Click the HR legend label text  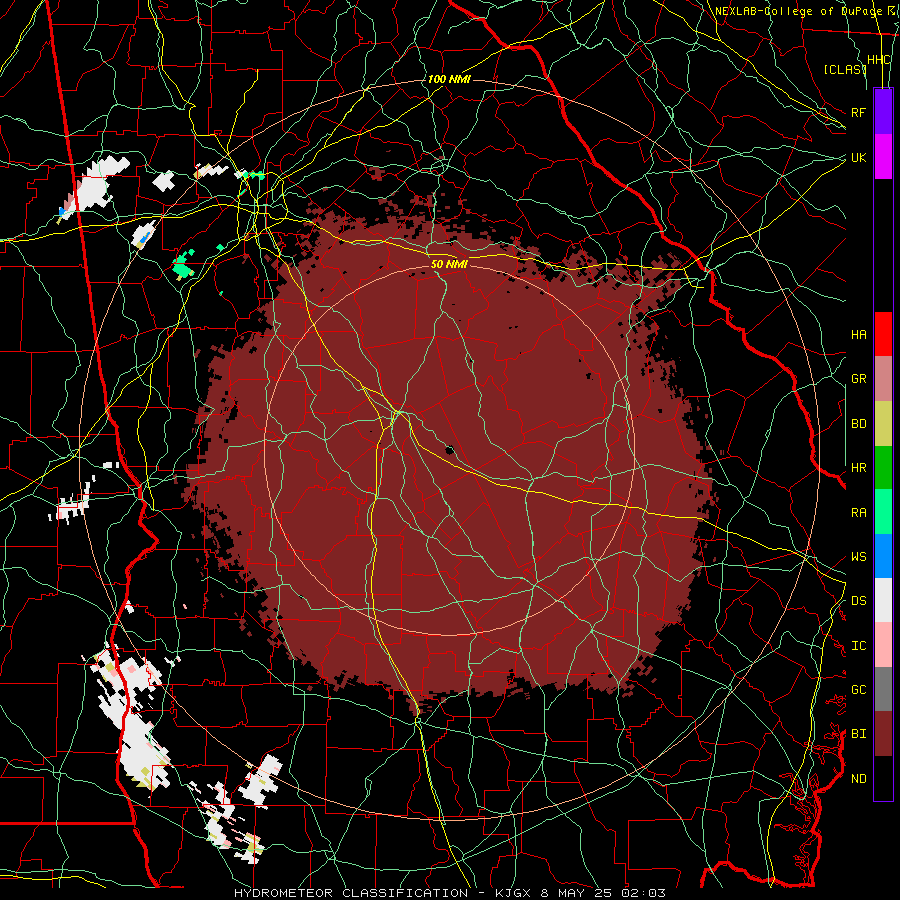click(858, 468)
